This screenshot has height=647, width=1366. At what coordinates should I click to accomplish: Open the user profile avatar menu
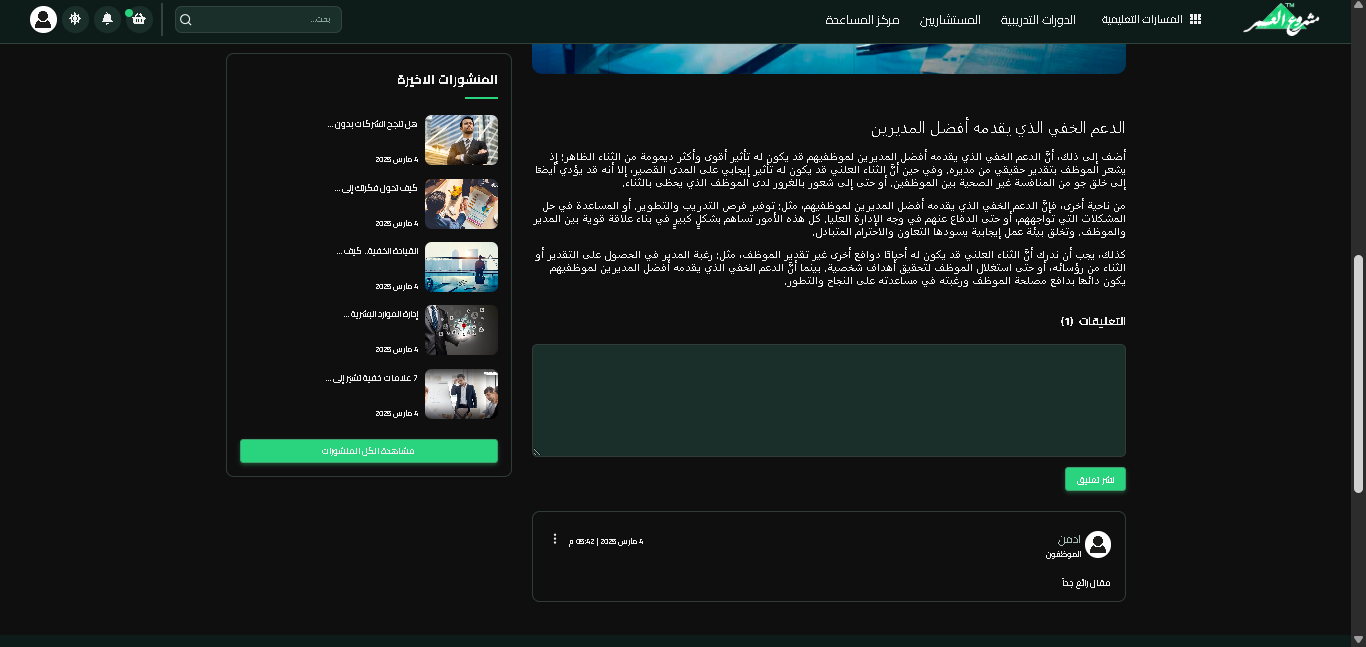[x=43, y=19]
